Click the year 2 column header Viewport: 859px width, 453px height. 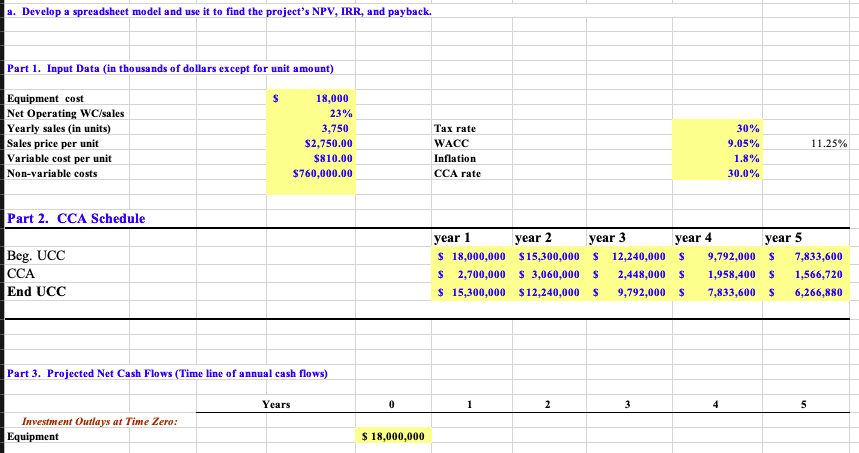533,238
